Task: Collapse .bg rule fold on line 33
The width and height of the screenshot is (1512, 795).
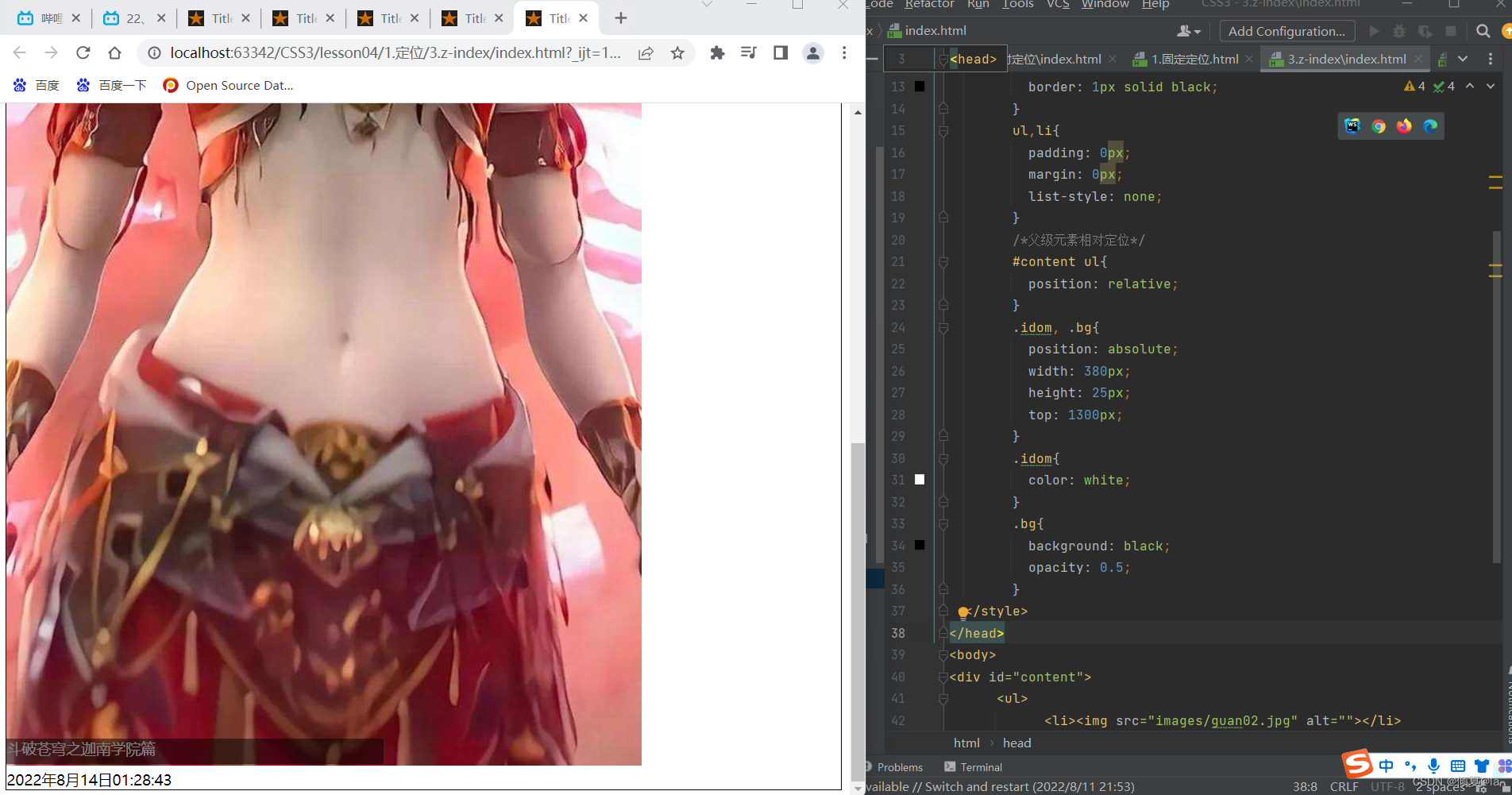Action: click(x=943, y=523)
